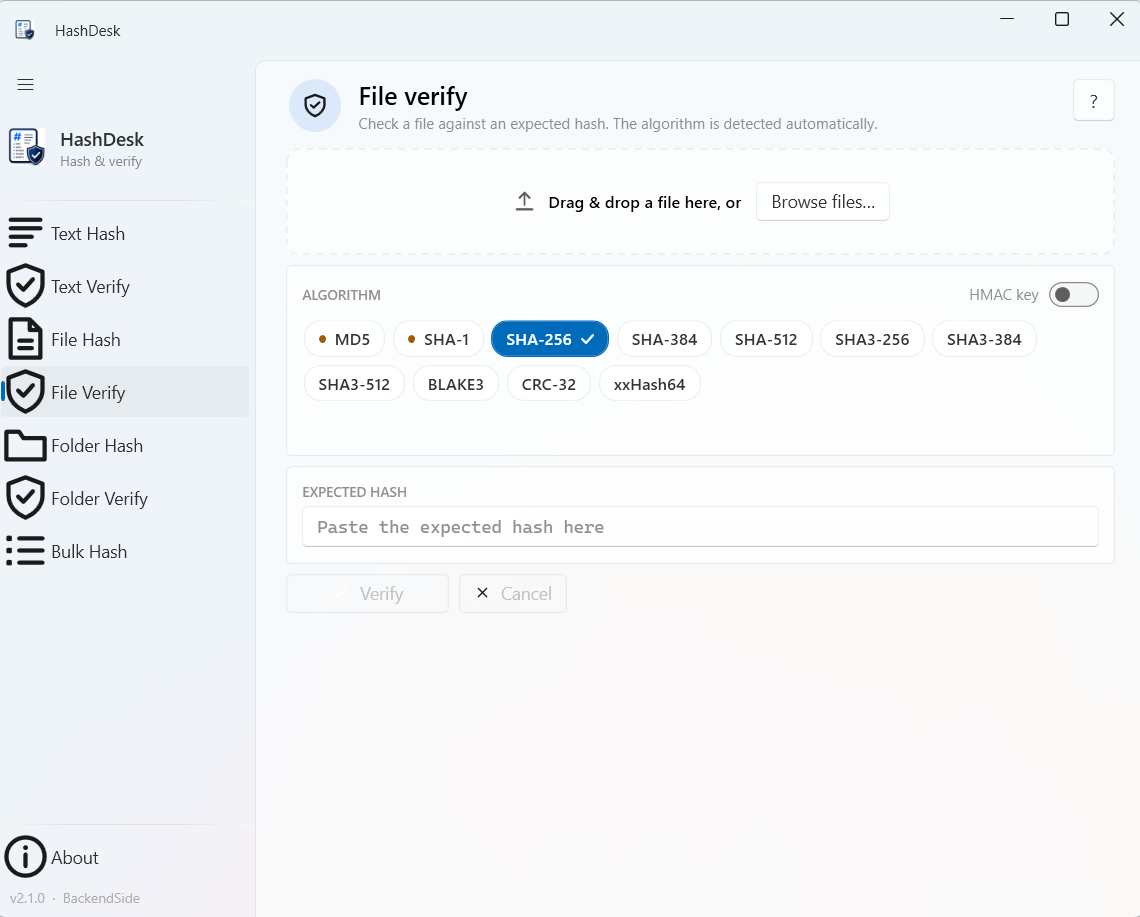Click Browse files button
The image size is (1140, 917).
coord(822,201)
